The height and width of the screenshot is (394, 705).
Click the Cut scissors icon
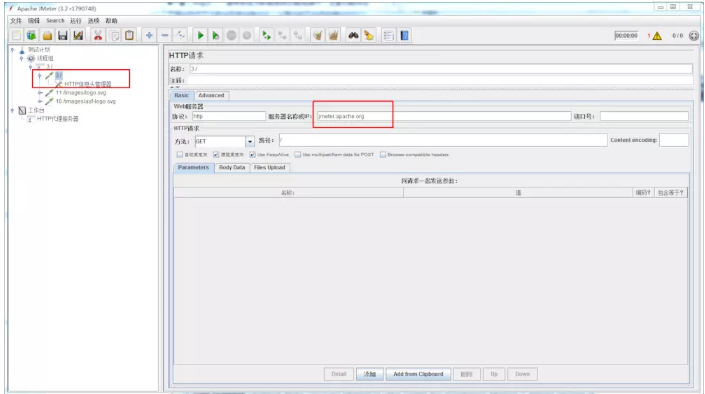click(x=98, y=36)
